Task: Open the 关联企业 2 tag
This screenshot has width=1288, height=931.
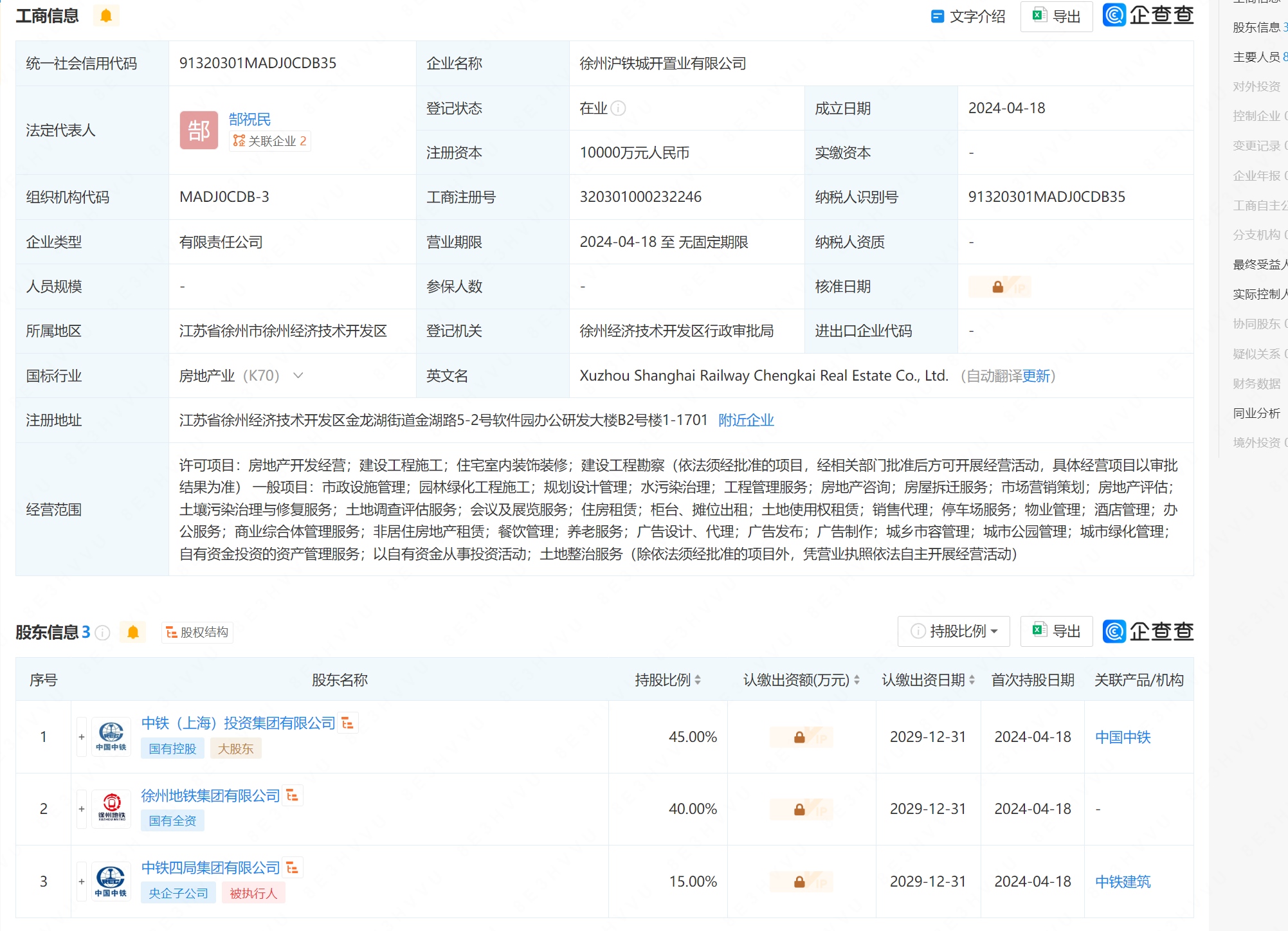Action: (270, 141)
